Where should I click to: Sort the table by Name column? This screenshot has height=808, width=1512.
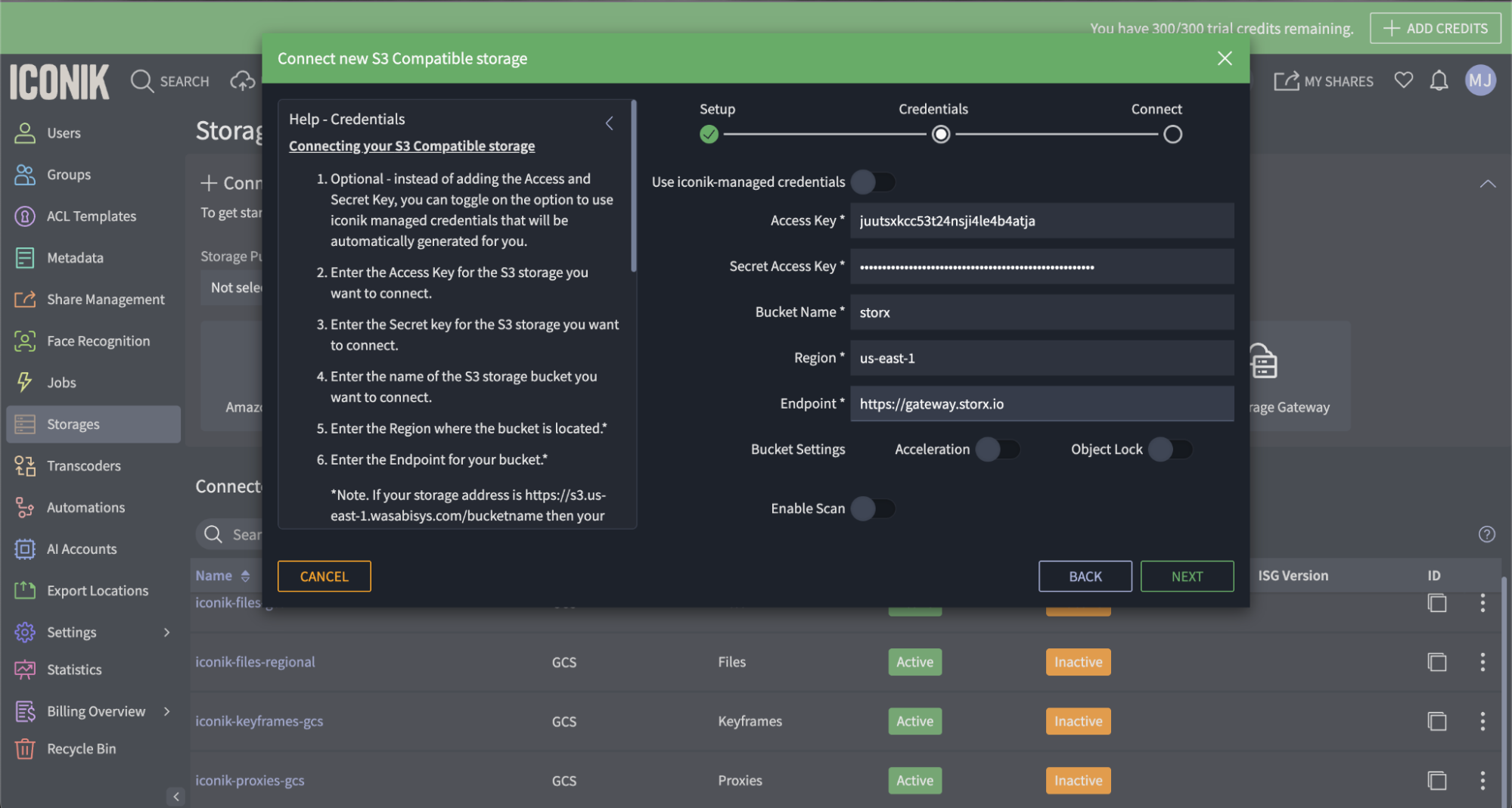coord(222,576)
